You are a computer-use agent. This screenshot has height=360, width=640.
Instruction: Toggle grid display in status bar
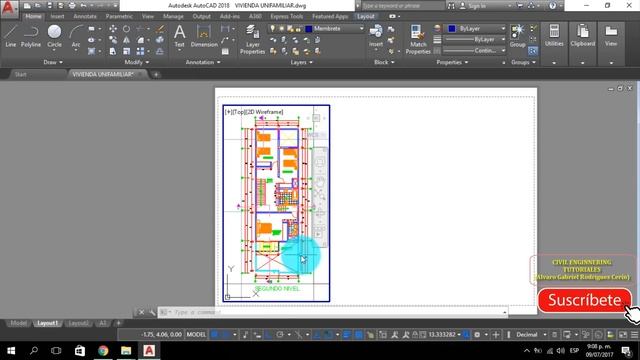click(214, 335)
